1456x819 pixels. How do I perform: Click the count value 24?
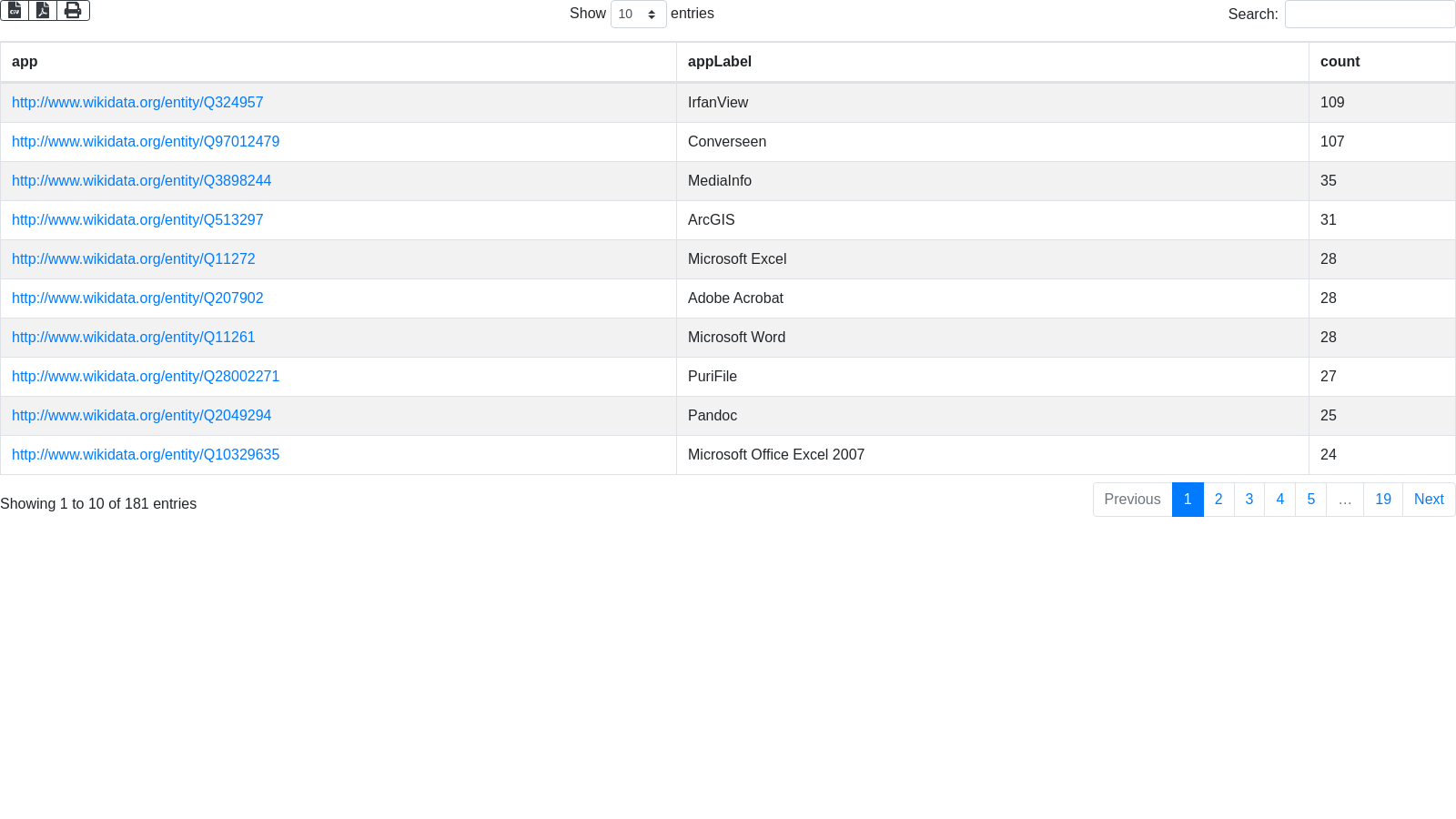[x=1329, y=455]
